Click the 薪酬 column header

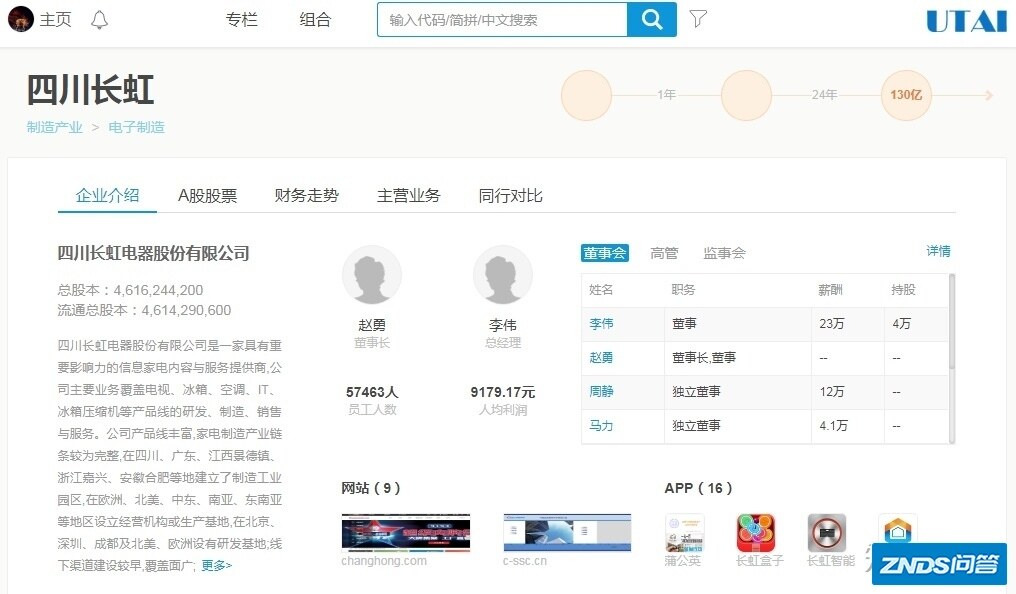(831, 290)
